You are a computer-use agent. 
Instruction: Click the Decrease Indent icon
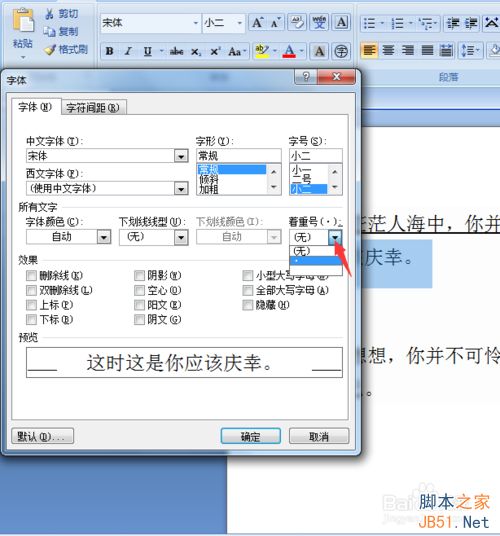(x=453, y=23)
